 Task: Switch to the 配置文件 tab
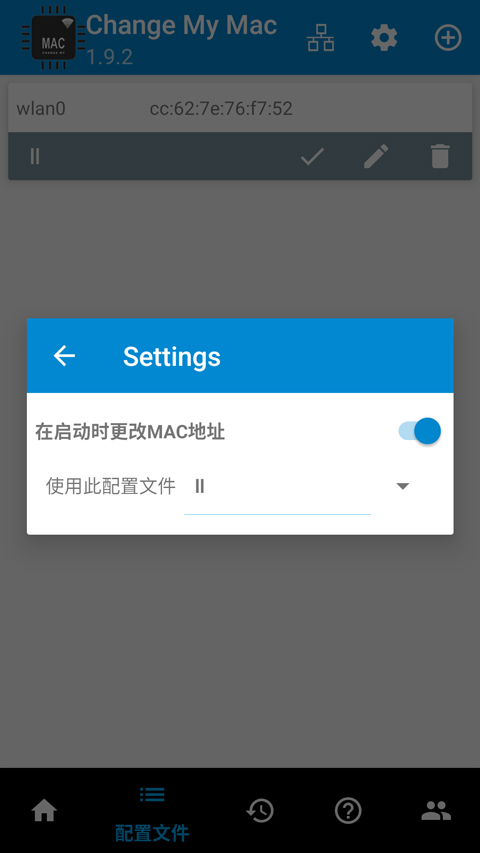pyautogui.click(x=152, y=812)
